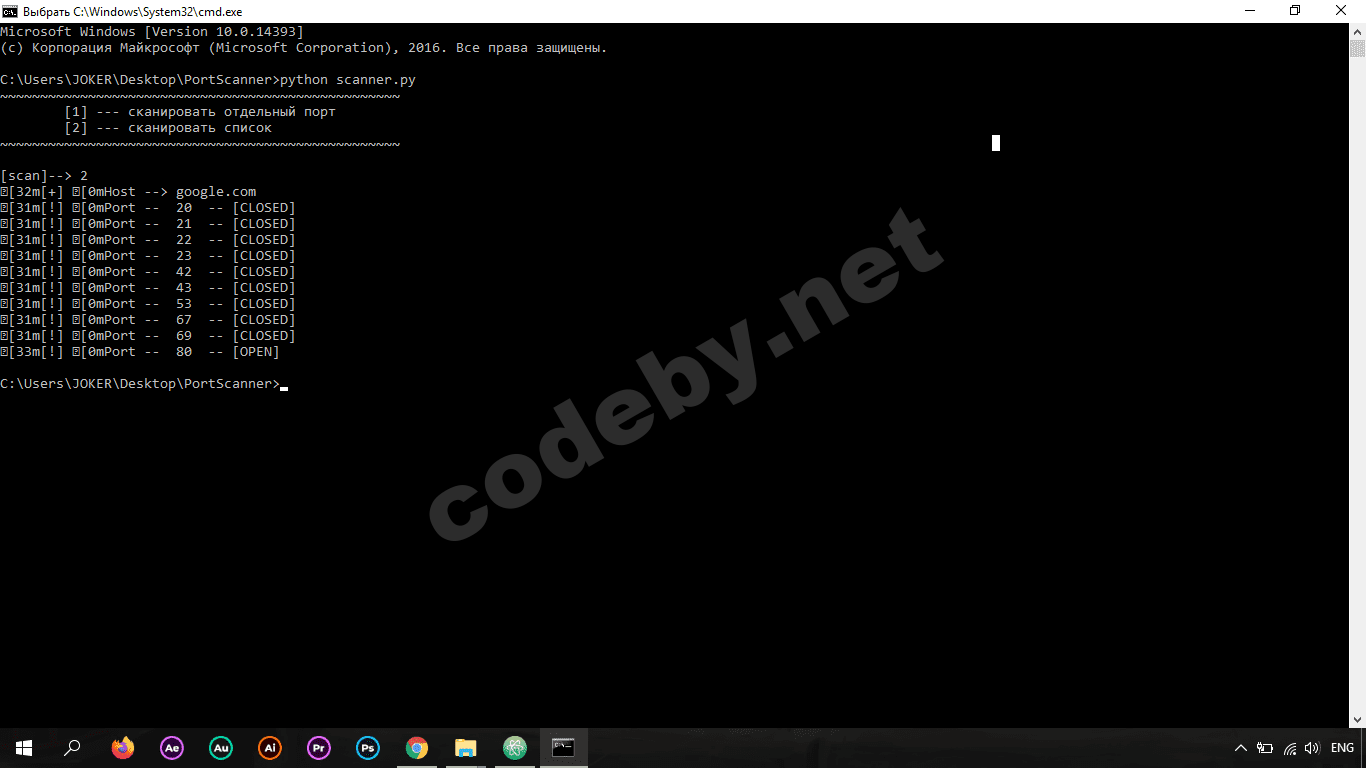Open the volume speaker icon
Screen dimensions: 1366x768
click(x=1312, y=748)
